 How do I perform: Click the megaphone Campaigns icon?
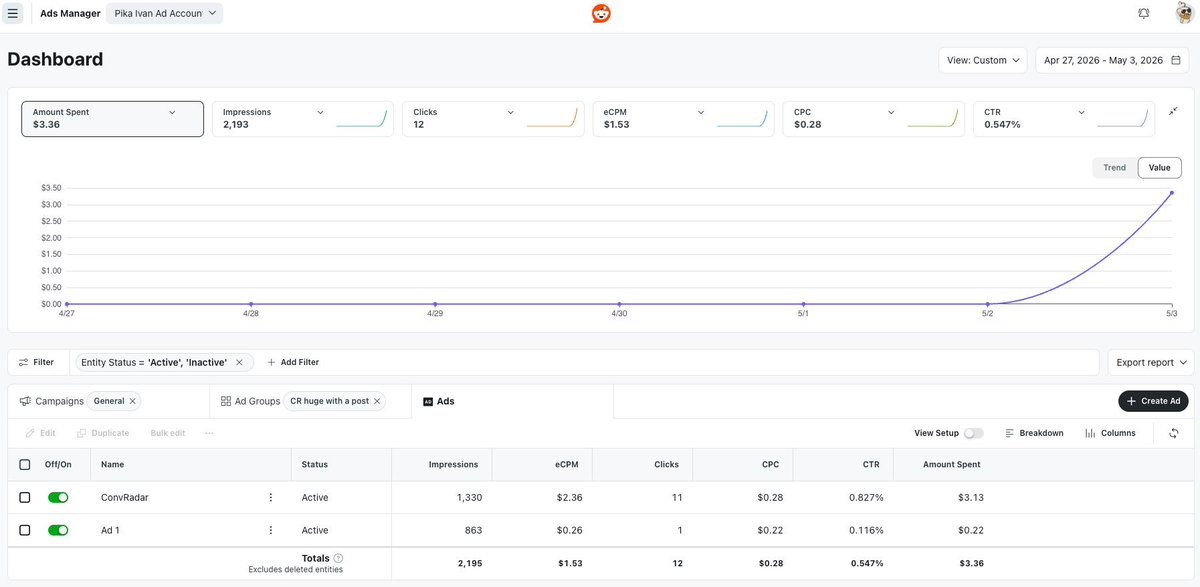25,401
